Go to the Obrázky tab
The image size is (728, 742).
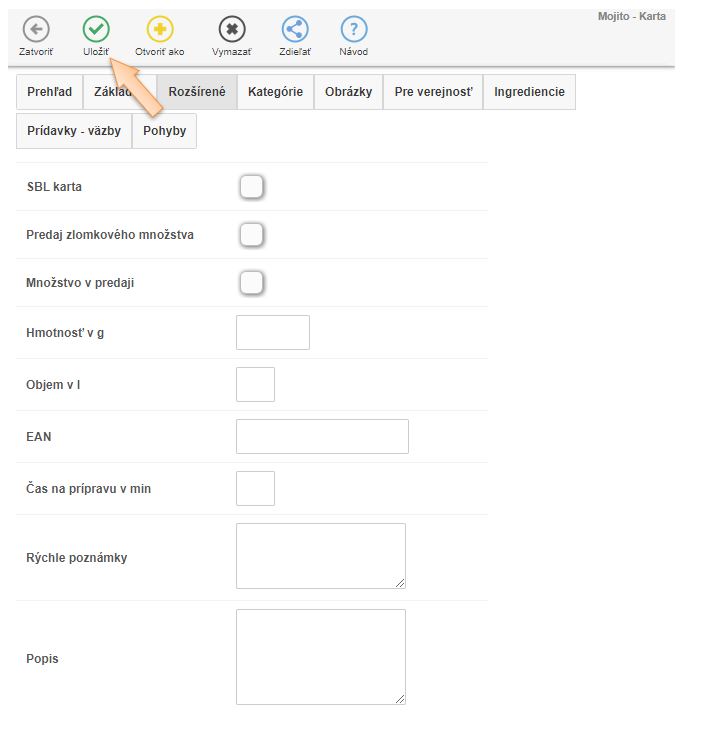348,92
